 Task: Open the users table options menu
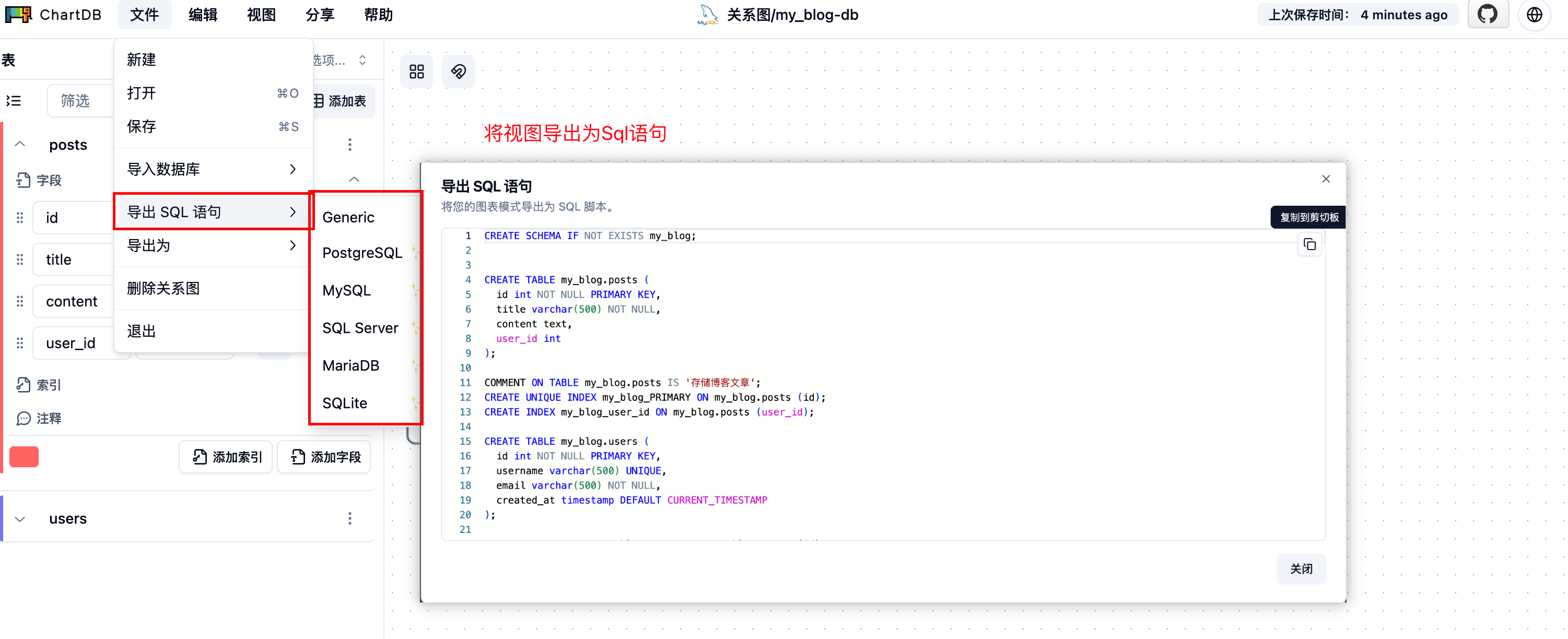349,518
